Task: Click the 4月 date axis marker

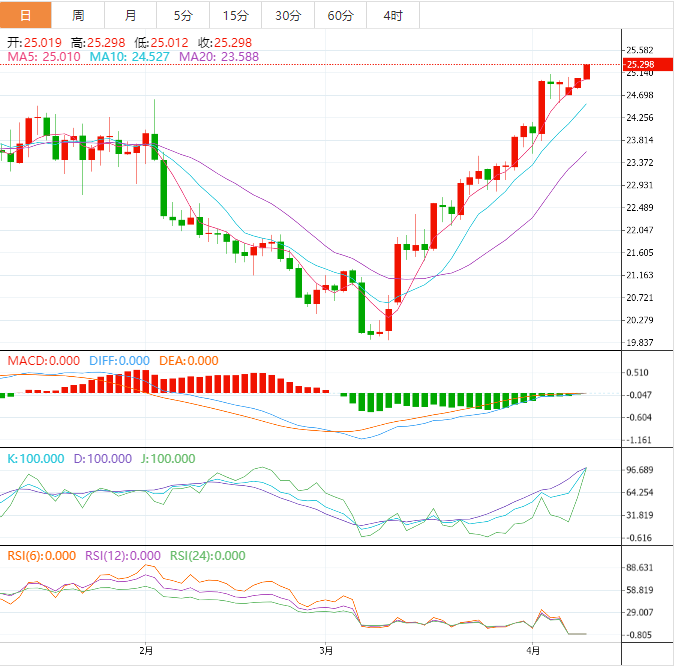Action: (533, 650)
